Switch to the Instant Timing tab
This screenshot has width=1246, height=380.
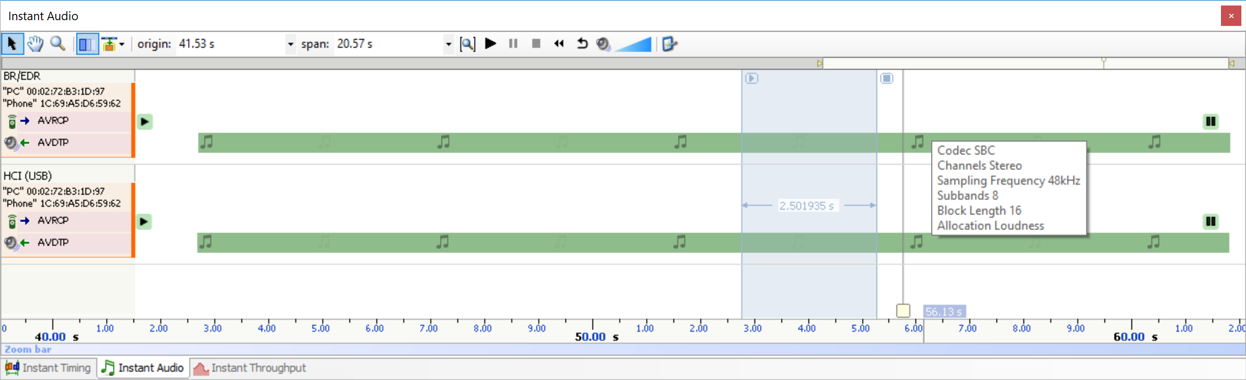[x=48, y=368]
